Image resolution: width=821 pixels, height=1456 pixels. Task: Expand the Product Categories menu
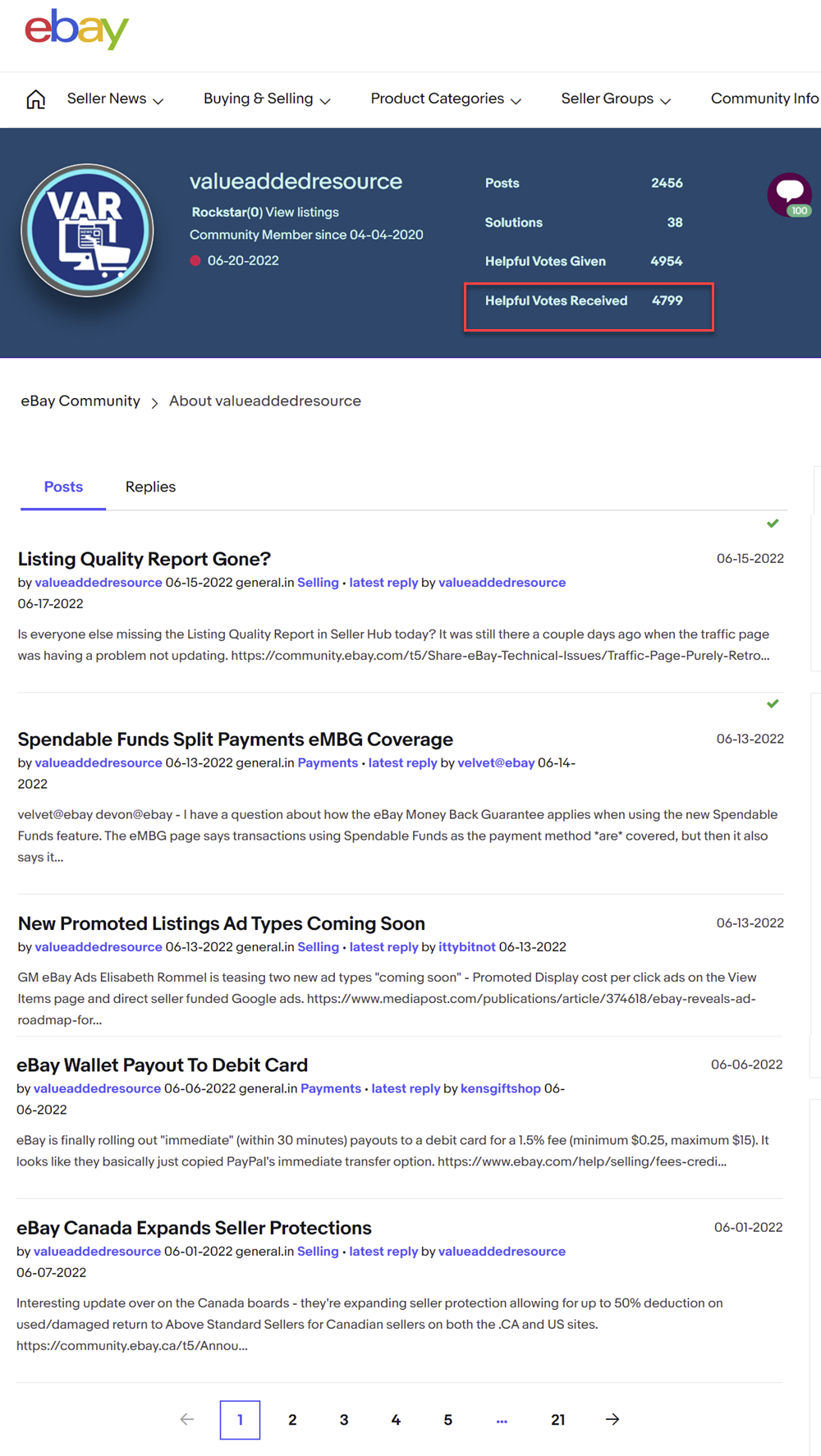pyautogui.click(x=446, y=99)
